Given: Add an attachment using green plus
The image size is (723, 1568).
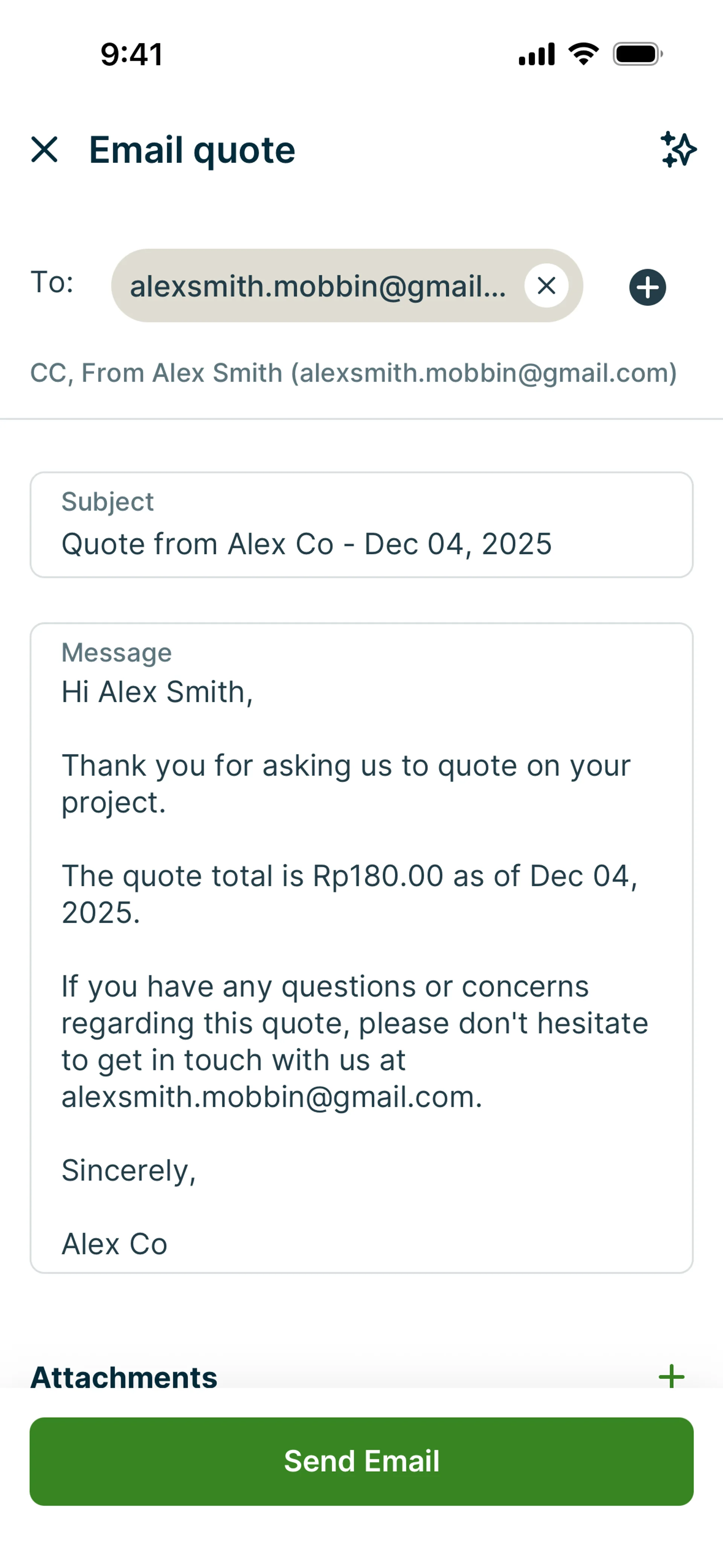Looking at the screenshot, I should pyautogui.click(x=671, y=1376).
